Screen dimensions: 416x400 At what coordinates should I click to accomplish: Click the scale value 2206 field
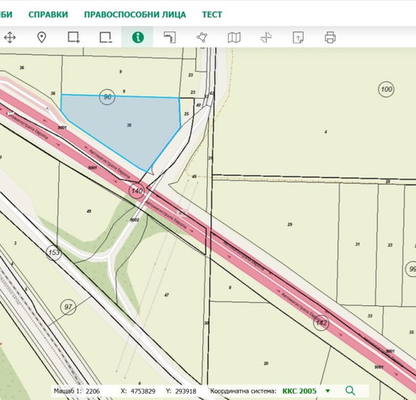(x=93, y=391)
